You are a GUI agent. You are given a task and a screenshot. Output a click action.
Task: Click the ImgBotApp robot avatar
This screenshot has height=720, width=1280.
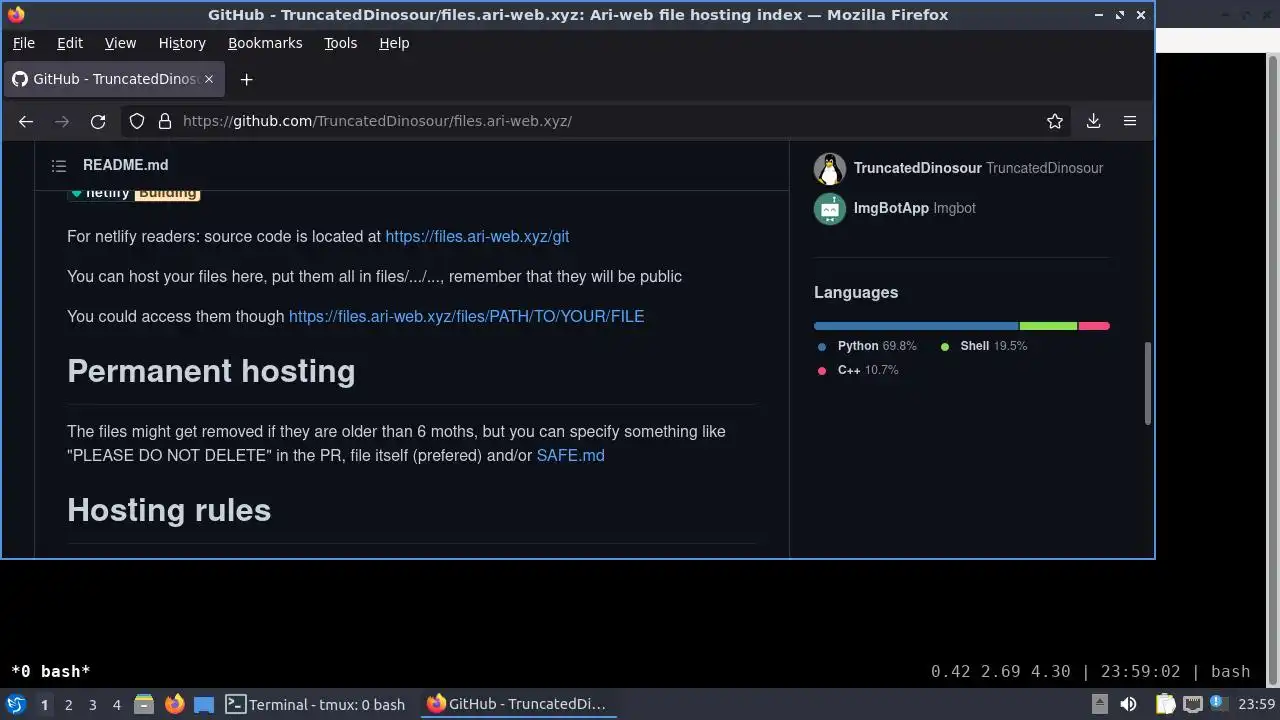pos(830,209)
